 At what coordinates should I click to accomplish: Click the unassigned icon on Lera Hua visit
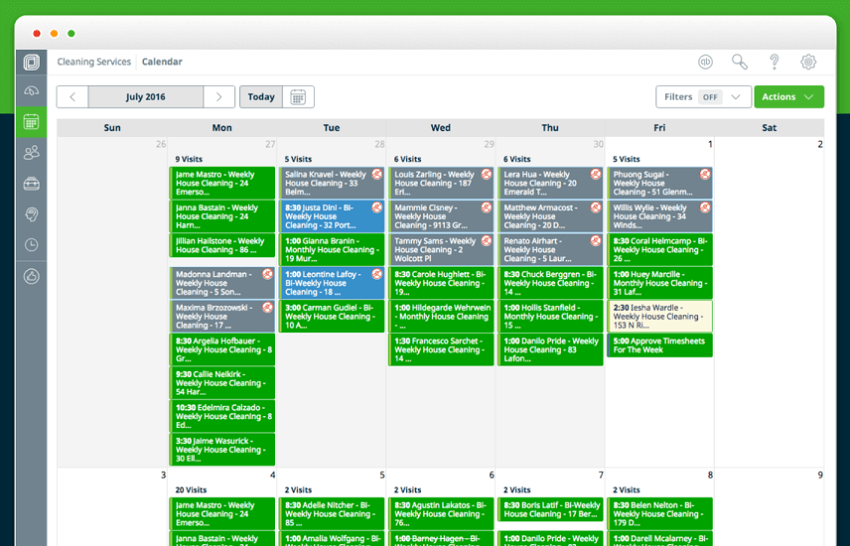[596, 174]
